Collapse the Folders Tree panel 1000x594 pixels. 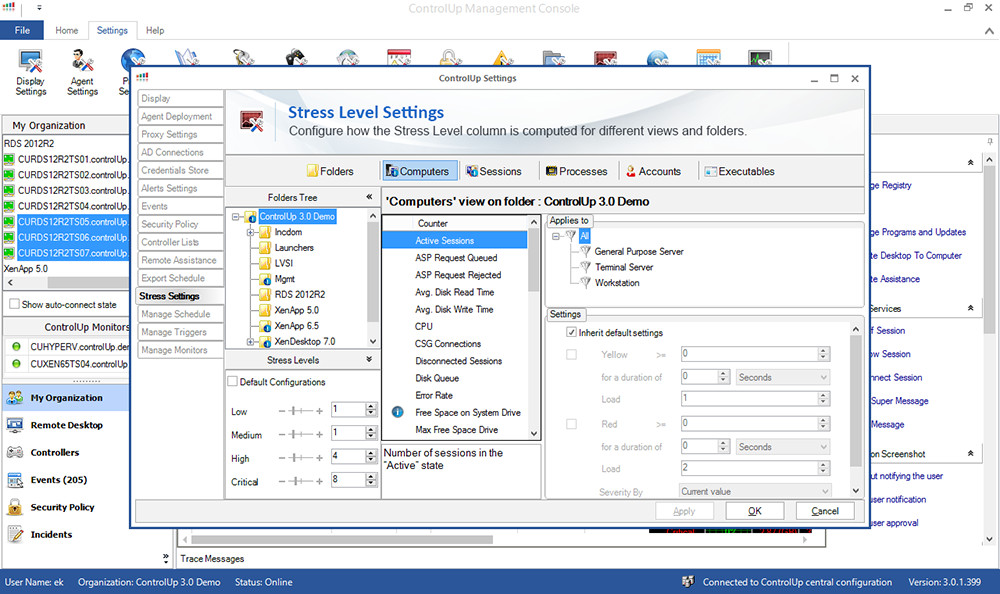(369, 197)
